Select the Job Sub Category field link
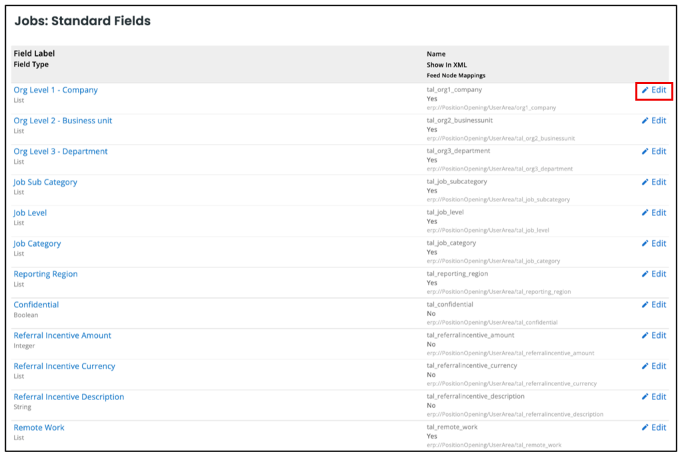Screen dimensions: 681x455 tap(45, 182)
